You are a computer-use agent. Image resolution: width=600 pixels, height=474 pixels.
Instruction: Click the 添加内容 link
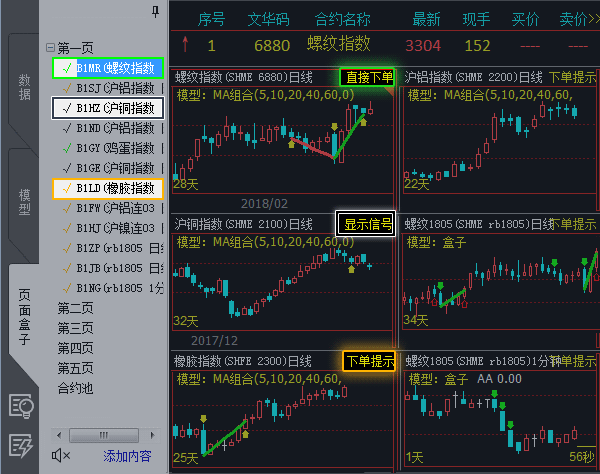[127, 456]
